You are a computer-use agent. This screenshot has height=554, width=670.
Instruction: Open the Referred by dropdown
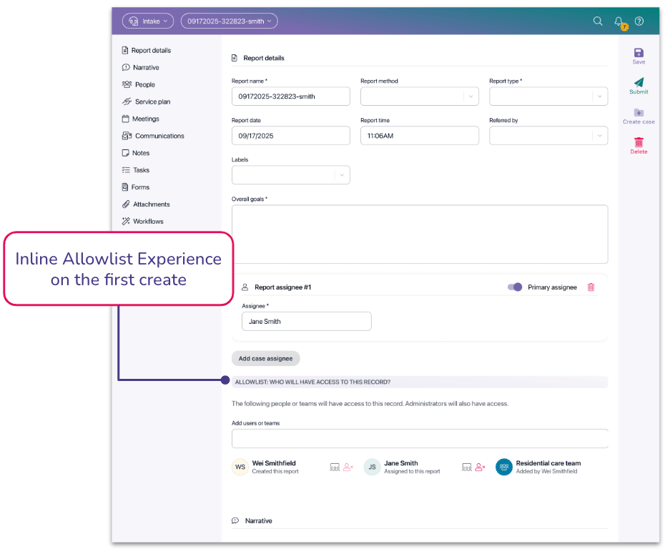599,136
